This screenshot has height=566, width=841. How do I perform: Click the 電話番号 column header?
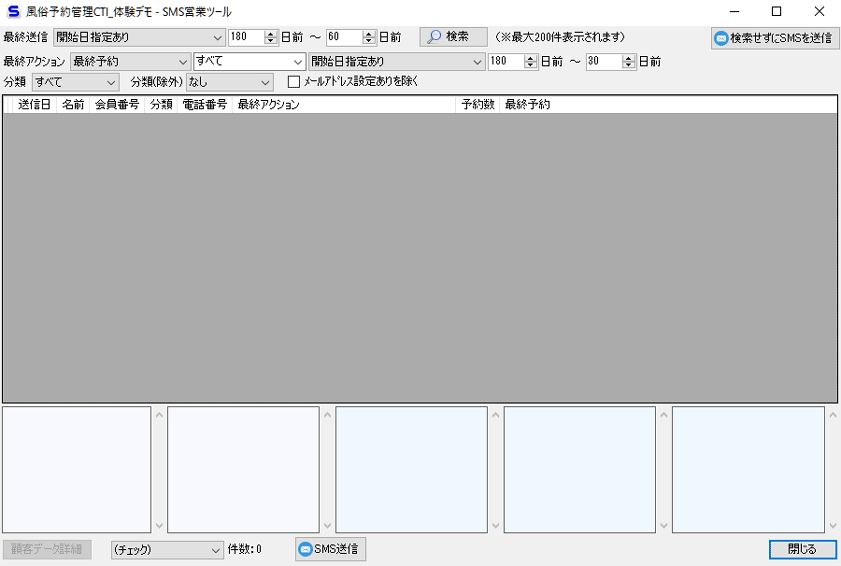click(204, 104)
